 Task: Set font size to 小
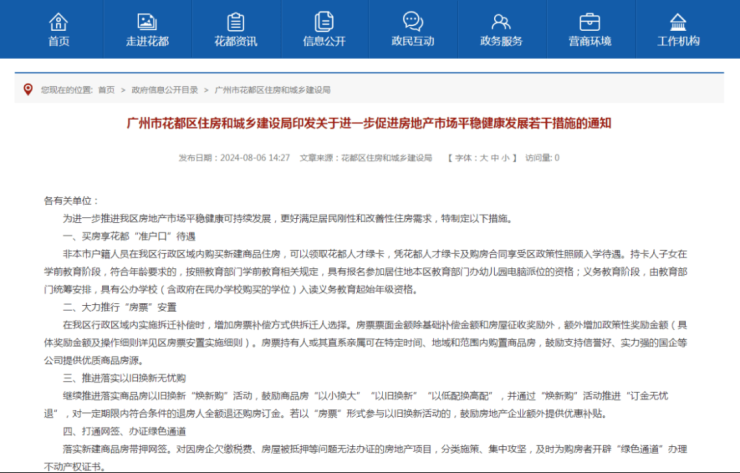point(505,158)
